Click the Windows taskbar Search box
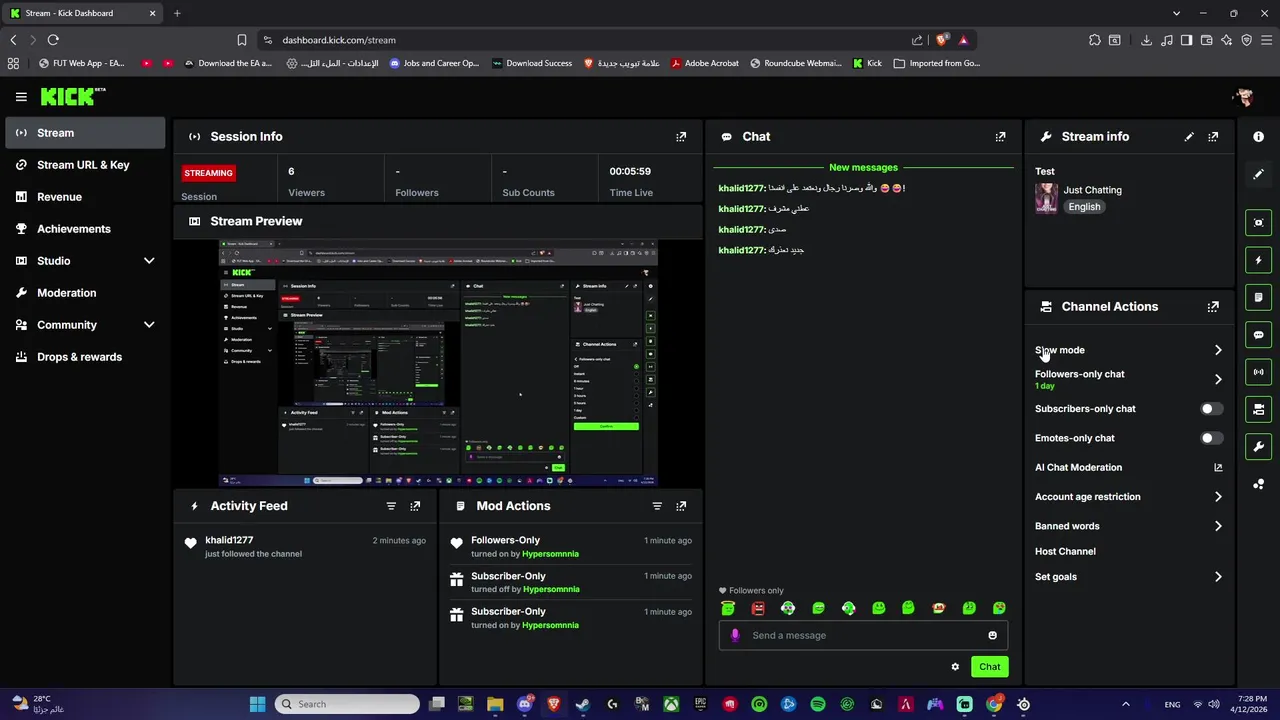This screenshot has height=720, width=1280. coord(347,704)
